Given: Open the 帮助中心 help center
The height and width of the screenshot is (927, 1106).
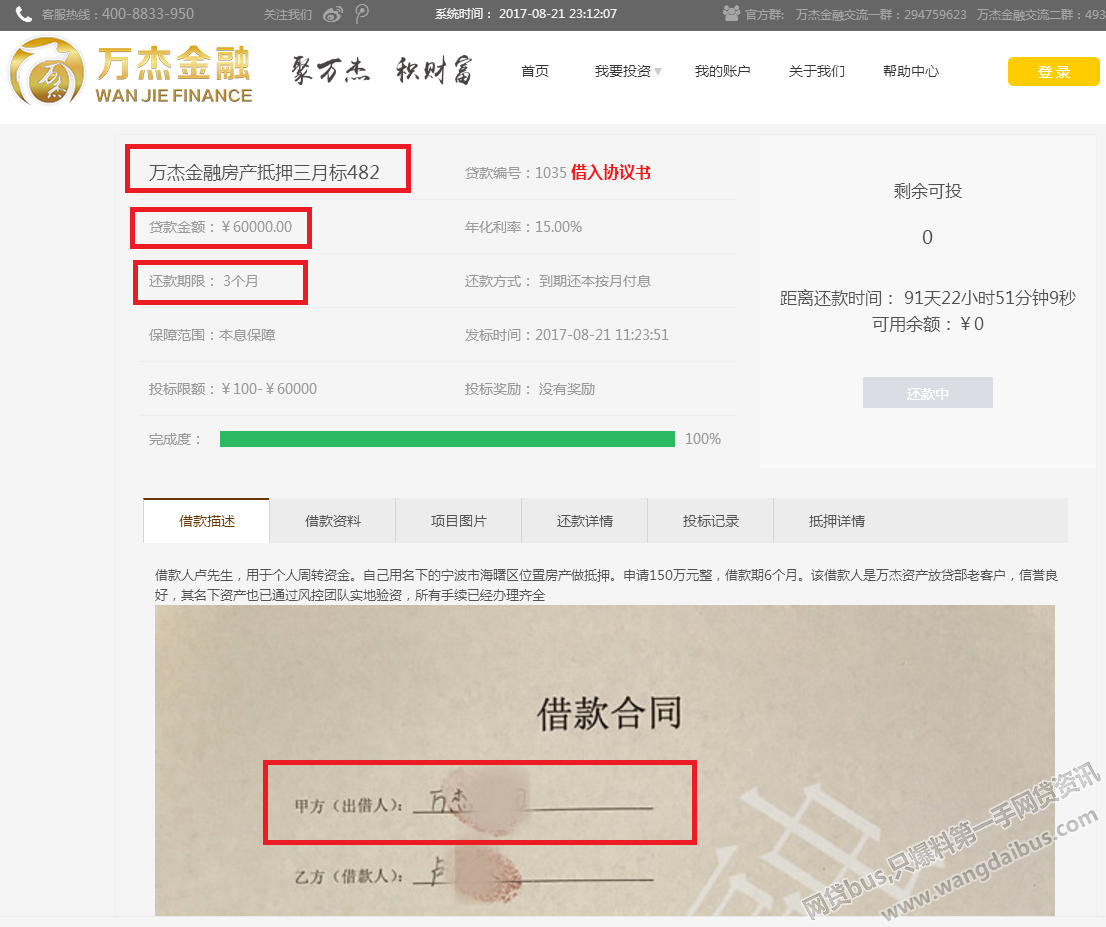Looking at the screenshot, I should 911,71.
